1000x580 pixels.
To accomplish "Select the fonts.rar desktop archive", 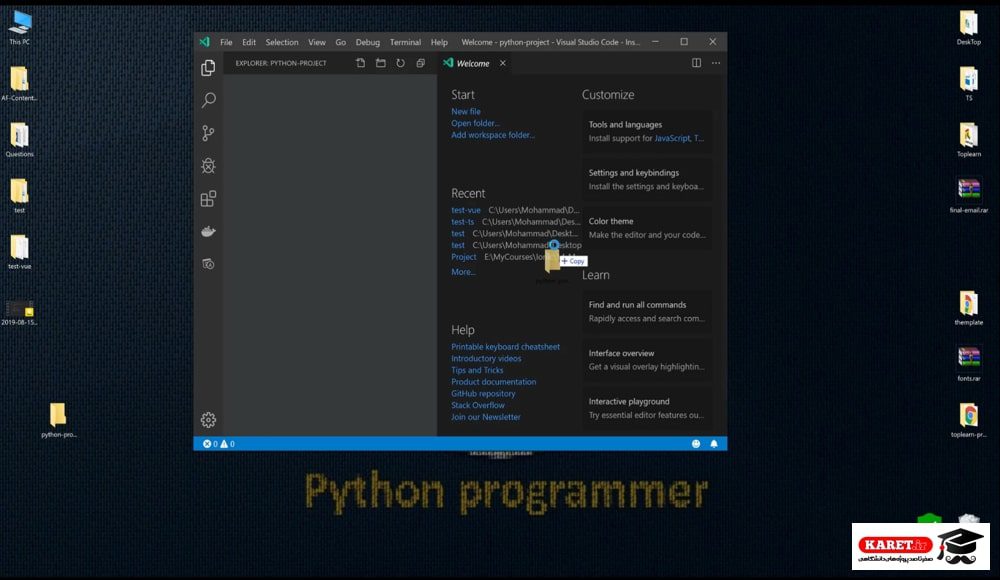I will pyautogui.click(x=968, y=364).
